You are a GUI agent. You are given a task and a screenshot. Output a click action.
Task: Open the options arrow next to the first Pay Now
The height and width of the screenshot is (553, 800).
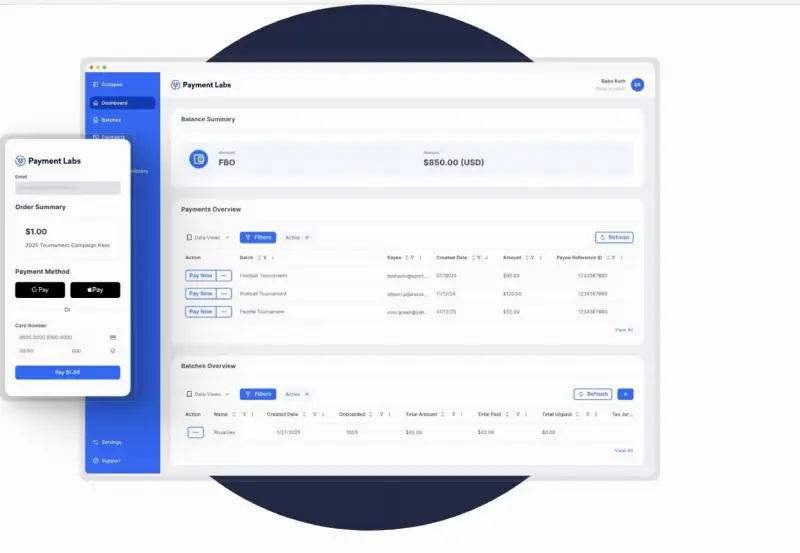224,275
